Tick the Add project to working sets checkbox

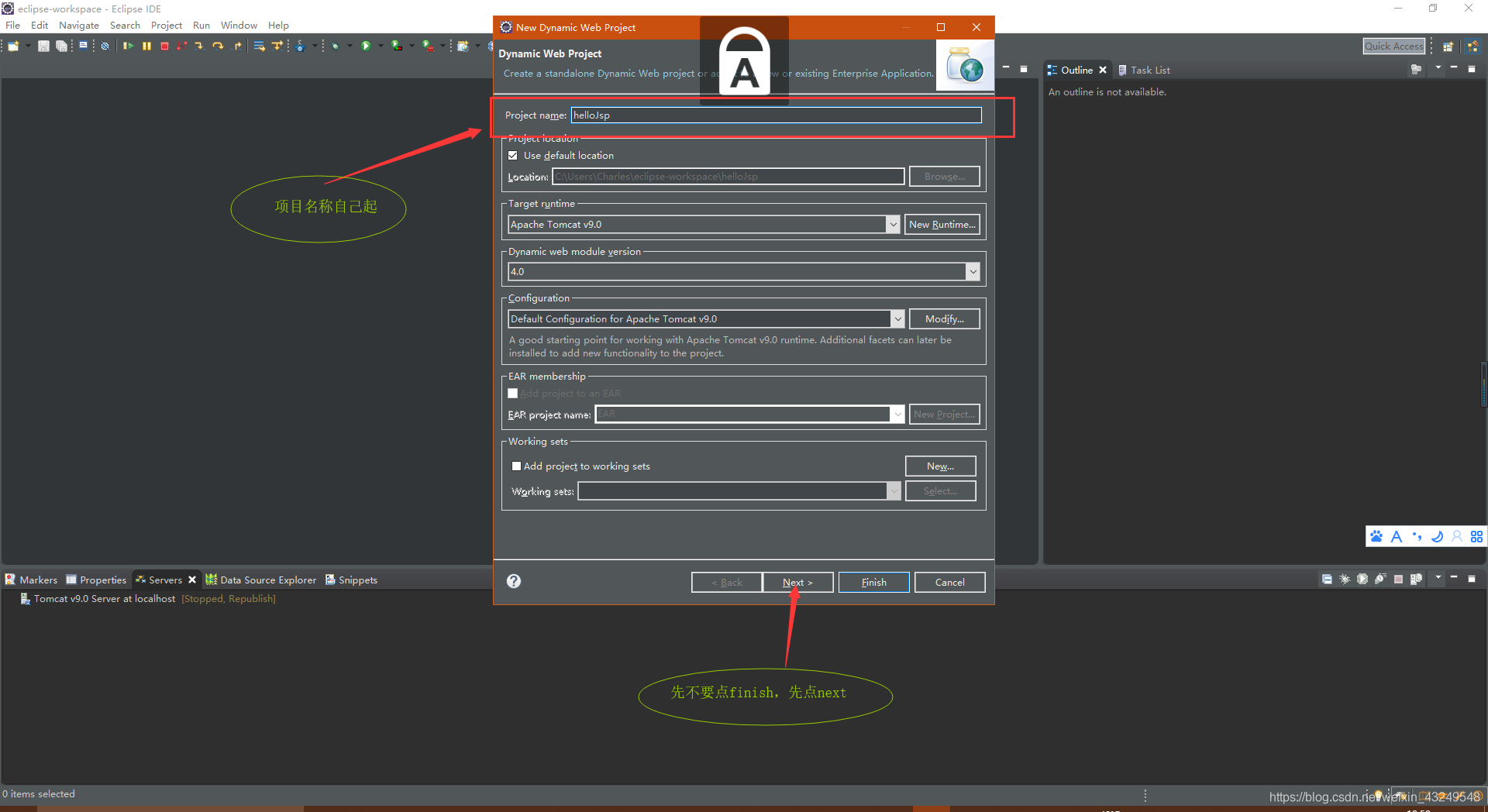[516, 466]
